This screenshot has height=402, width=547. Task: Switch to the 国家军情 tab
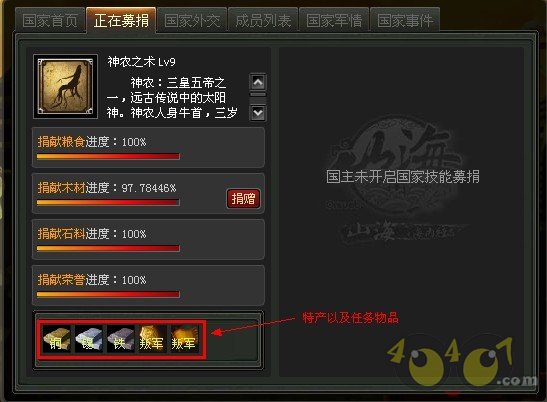pyautogui.click(x=334, y=21)
